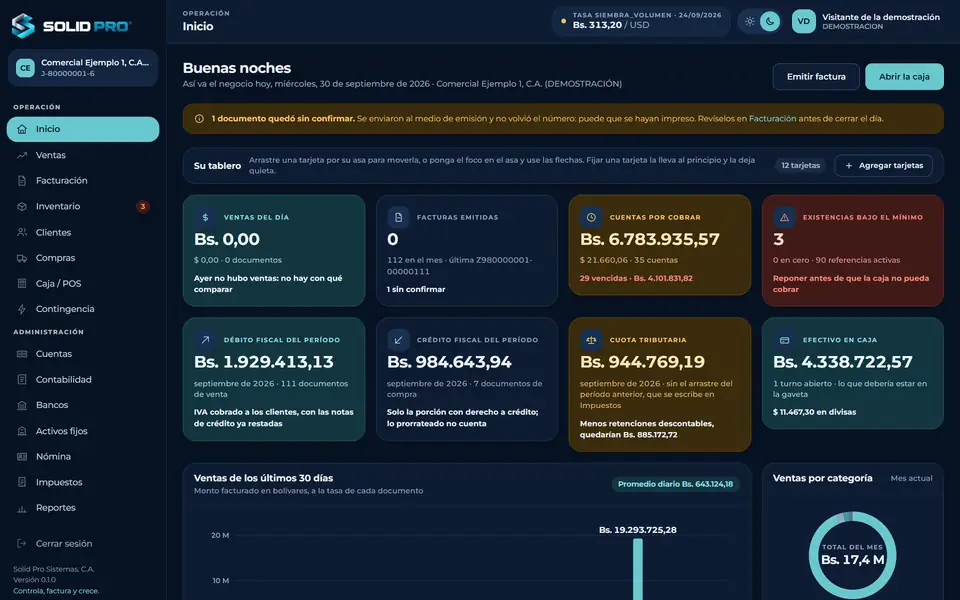This screenshot has height=600, width=960.
Task: Click the Contabilidad ledger icon
Action: point(22,380)
